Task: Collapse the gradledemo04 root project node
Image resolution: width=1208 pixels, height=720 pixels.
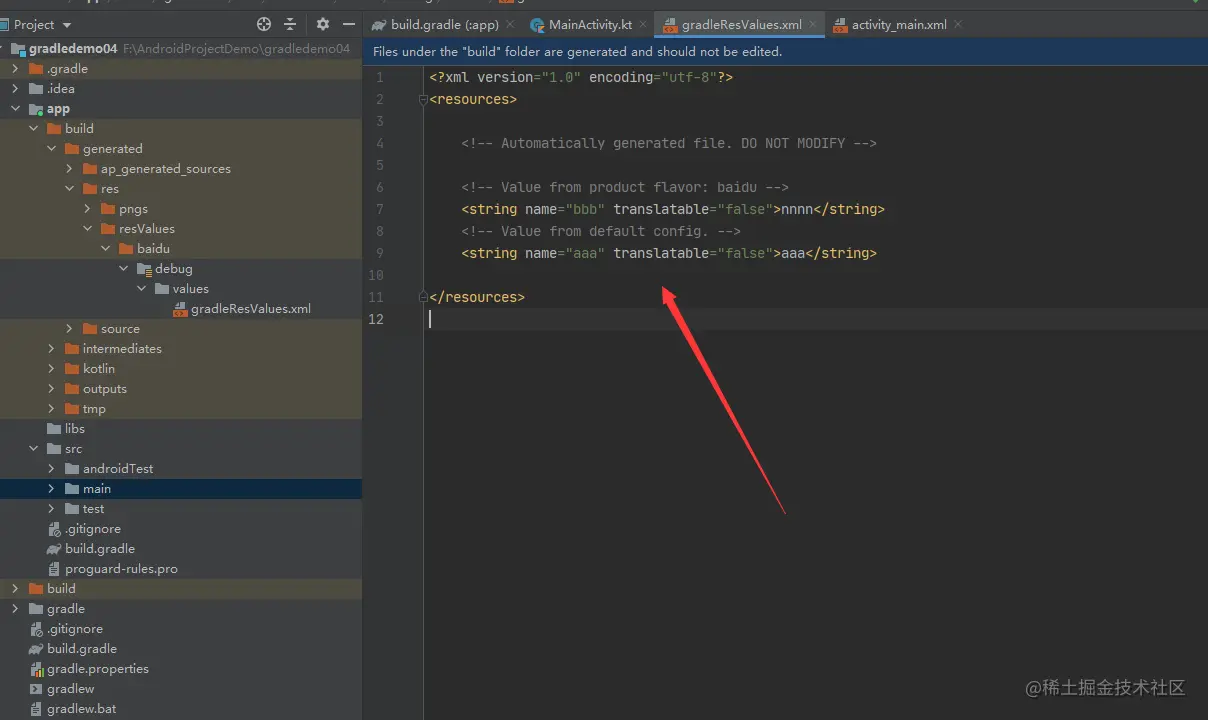Action: click(x=4, y=49)
